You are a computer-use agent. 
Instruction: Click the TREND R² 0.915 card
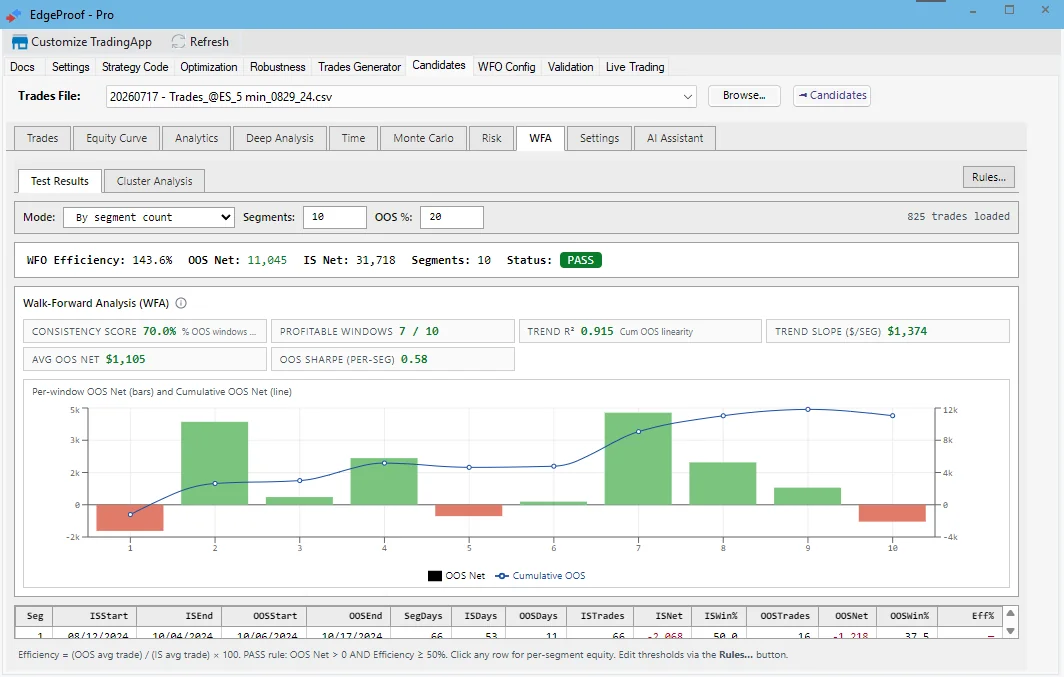[641, 332]
